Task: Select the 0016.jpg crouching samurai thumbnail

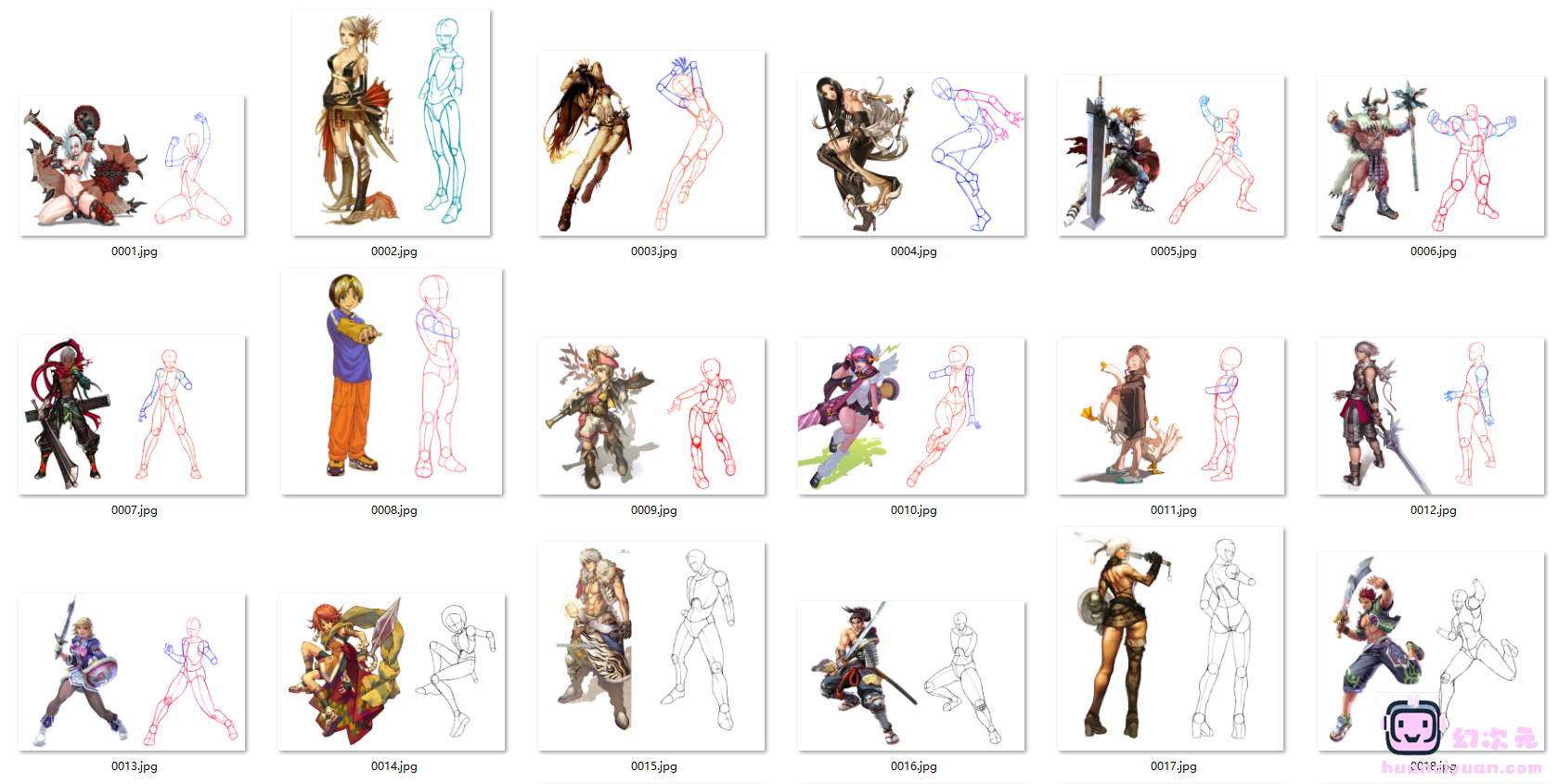Action: [911, 675]
